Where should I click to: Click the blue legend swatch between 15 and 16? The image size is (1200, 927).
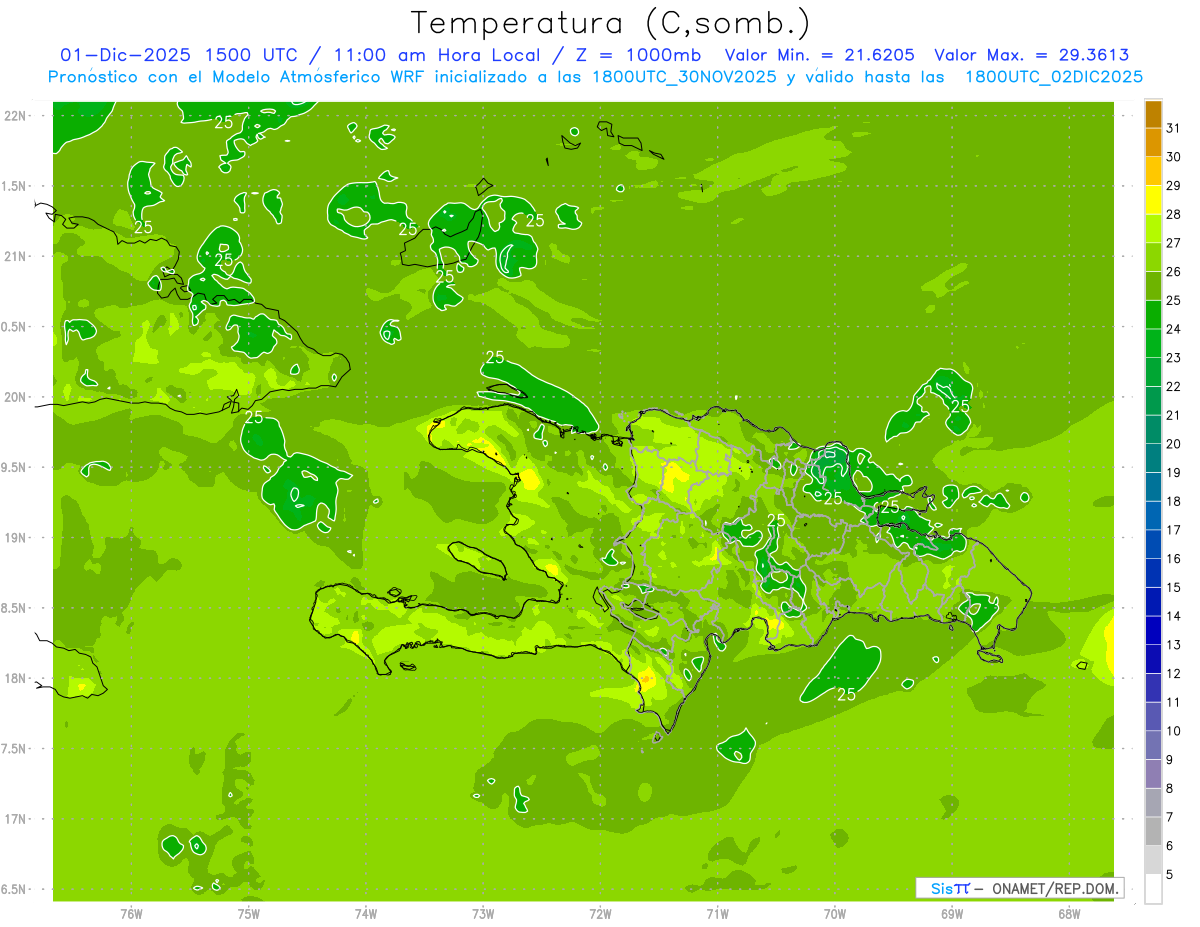[x=1153, y=573]
